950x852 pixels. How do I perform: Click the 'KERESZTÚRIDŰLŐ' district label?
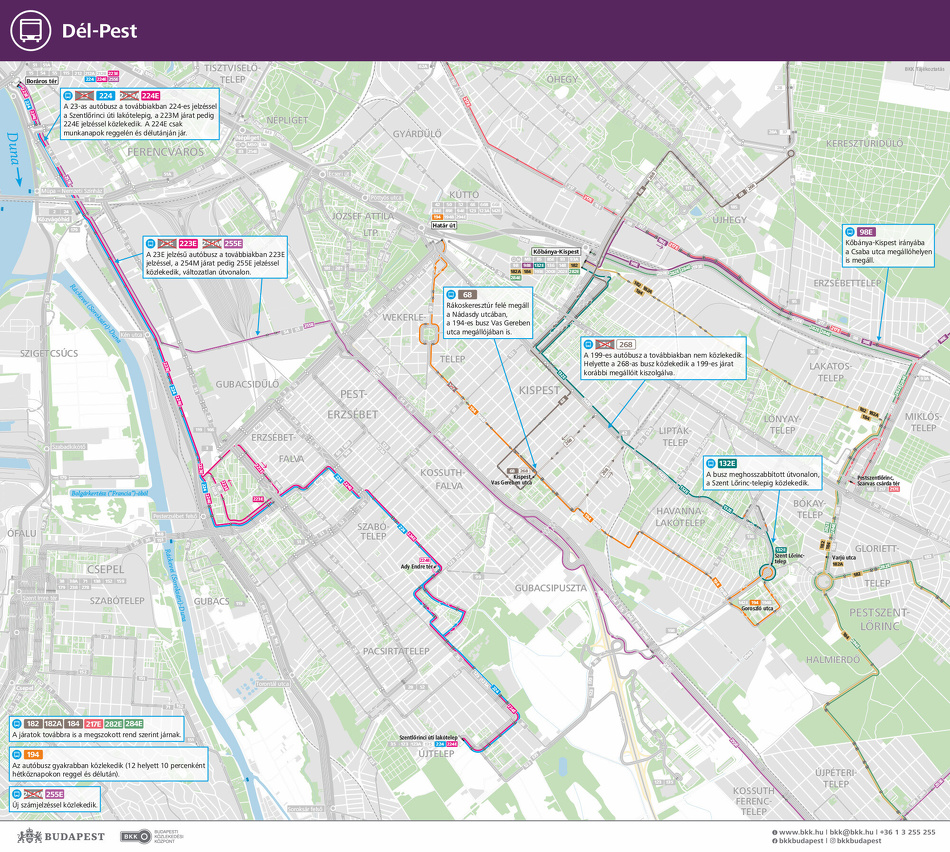click(x=865, y=144)
